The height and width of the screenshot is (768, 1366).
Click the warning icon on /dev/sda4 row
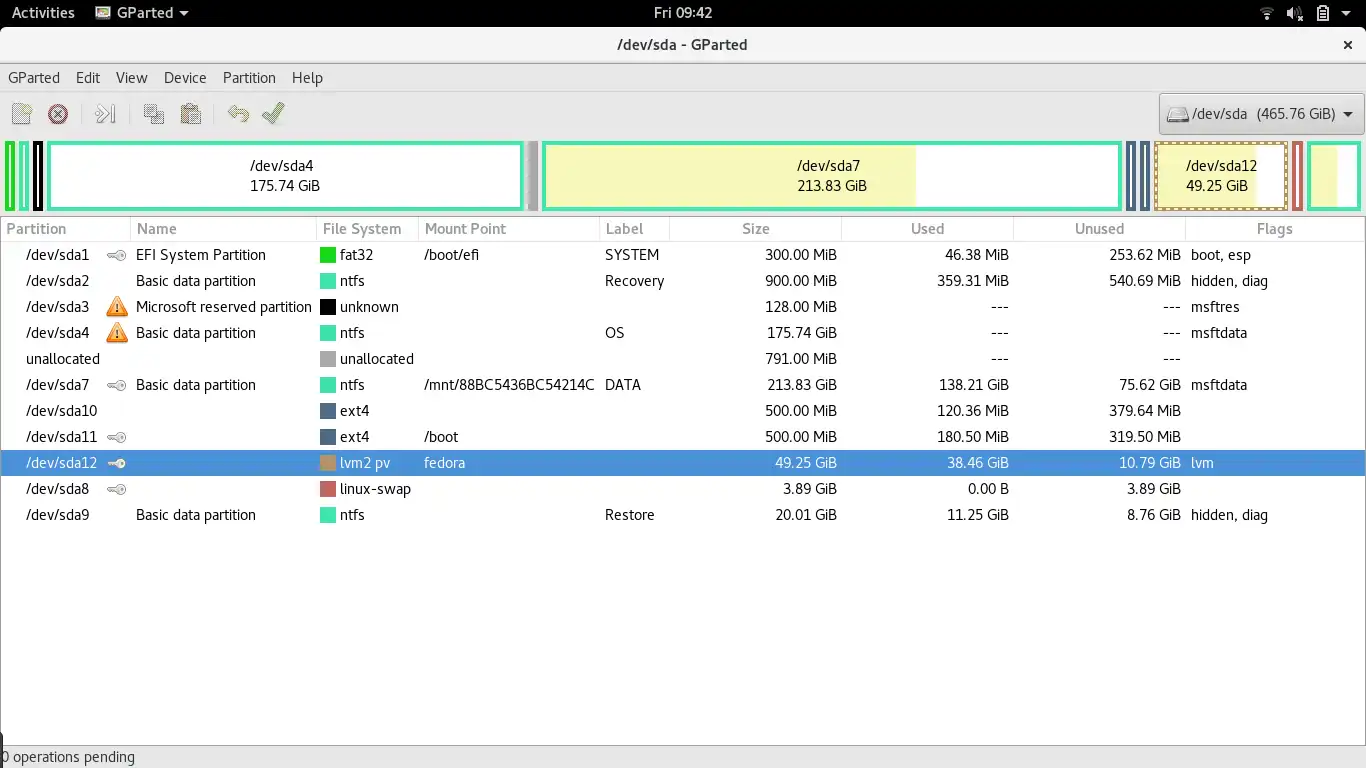pos(117,333)
